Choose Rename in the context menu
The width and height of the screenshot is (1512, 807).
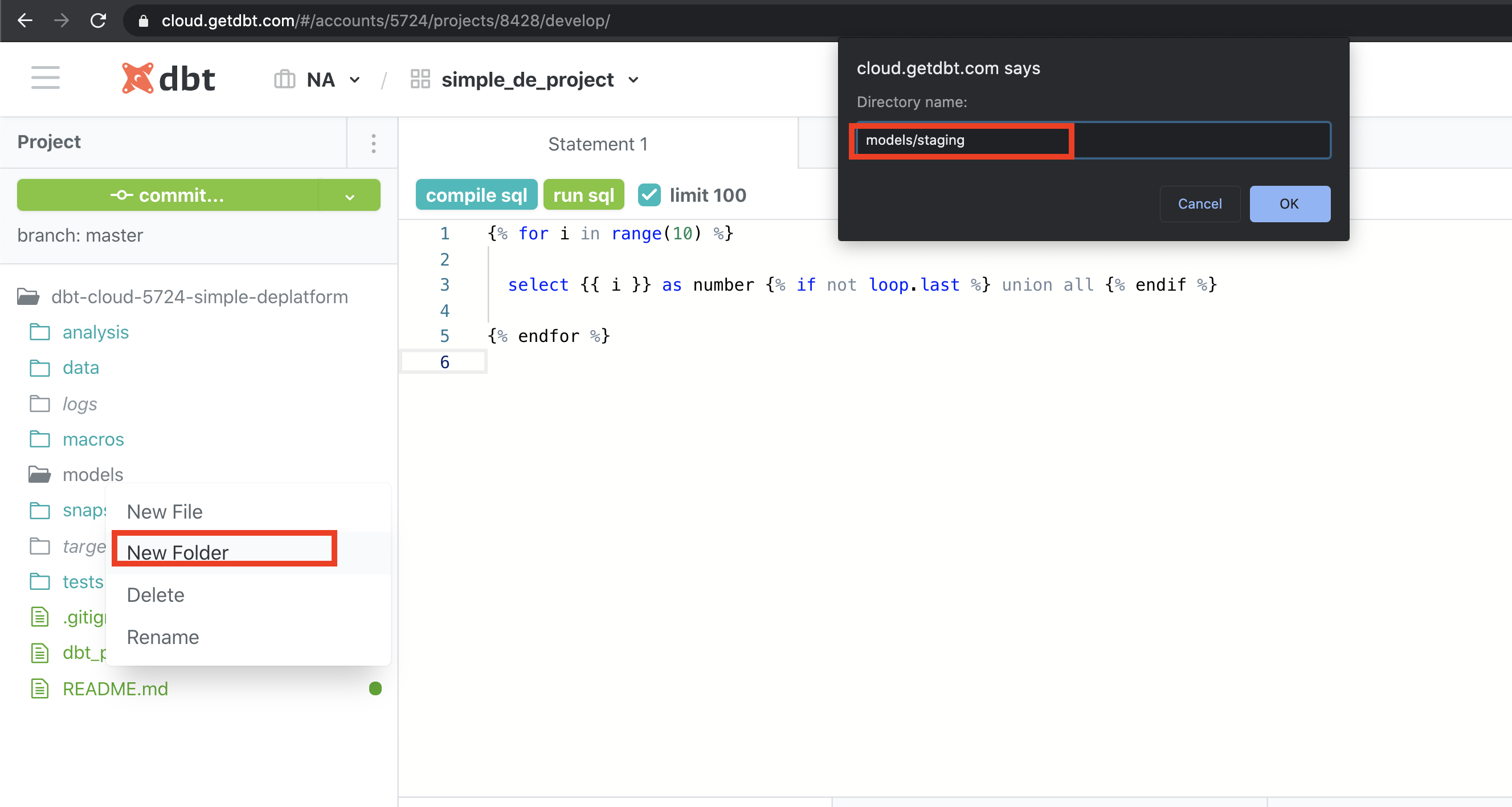[x=162, y=637]
